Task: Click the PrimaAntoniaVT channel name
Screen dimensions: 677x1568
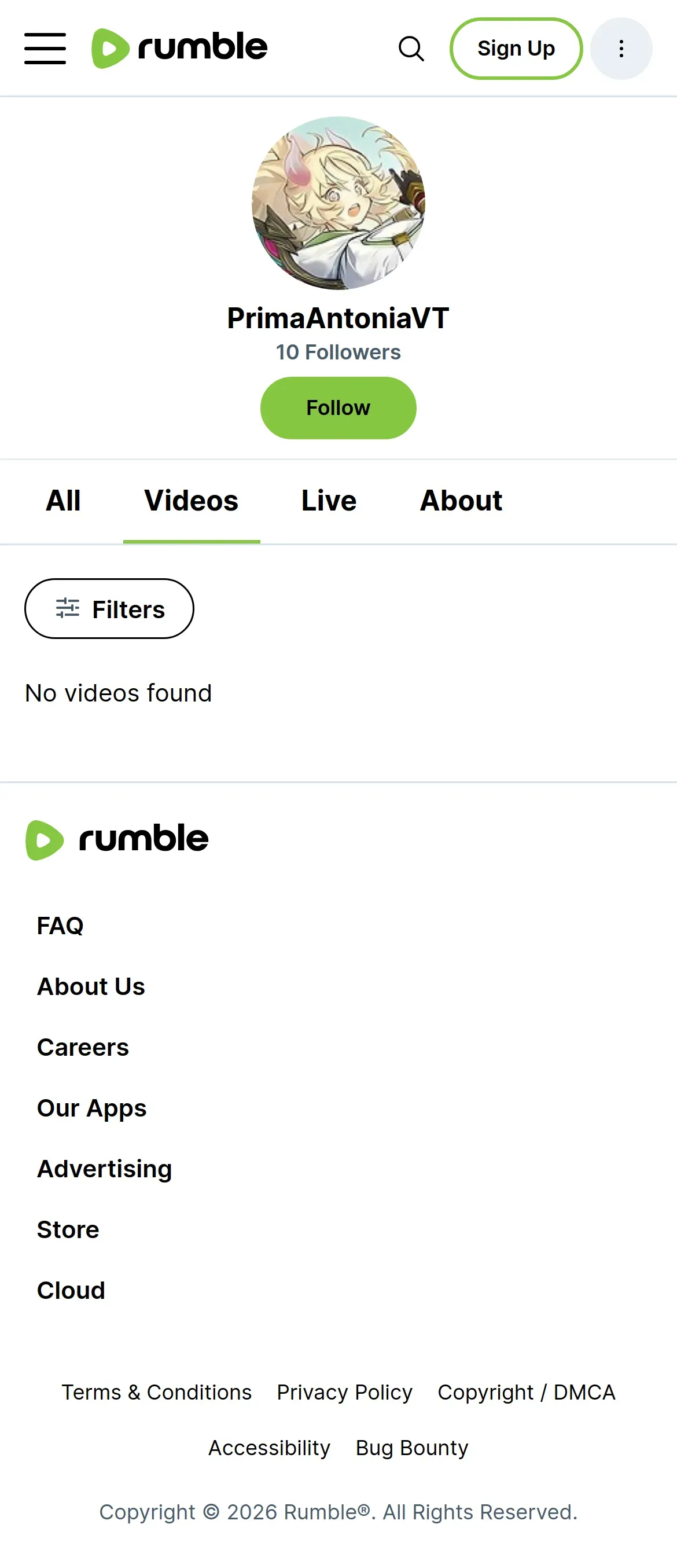Action: pos(338,318)
